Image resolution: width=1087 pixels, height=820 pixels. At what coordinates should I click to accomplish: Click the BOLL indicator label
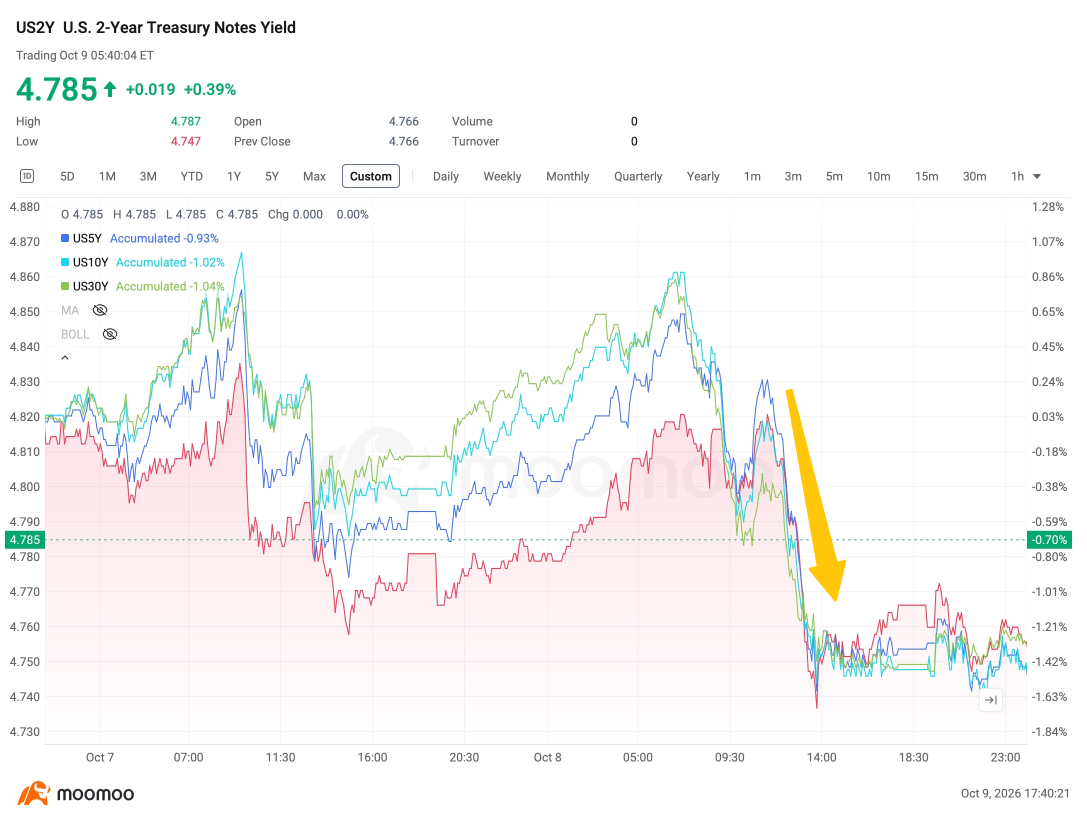pyautogui.click(x=75, y=334)
